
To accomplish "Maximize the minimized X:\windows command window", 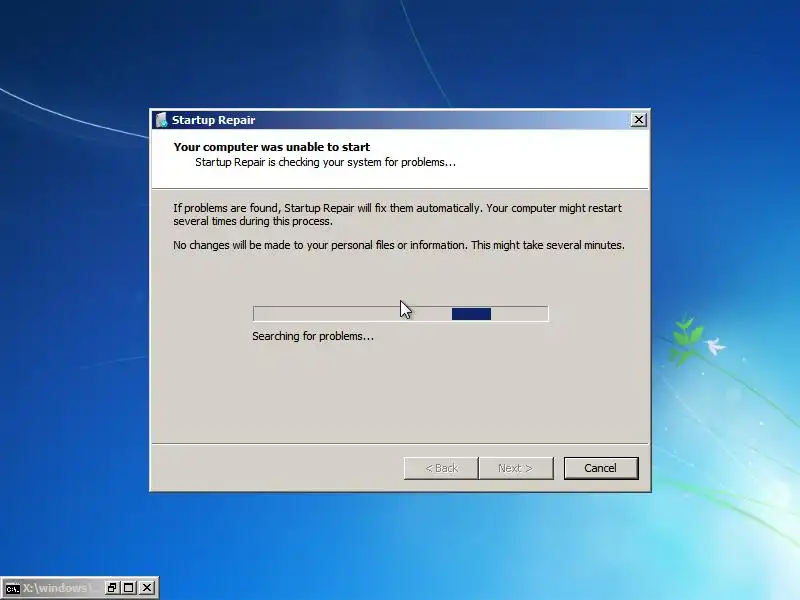I will (x=129, y=588).
